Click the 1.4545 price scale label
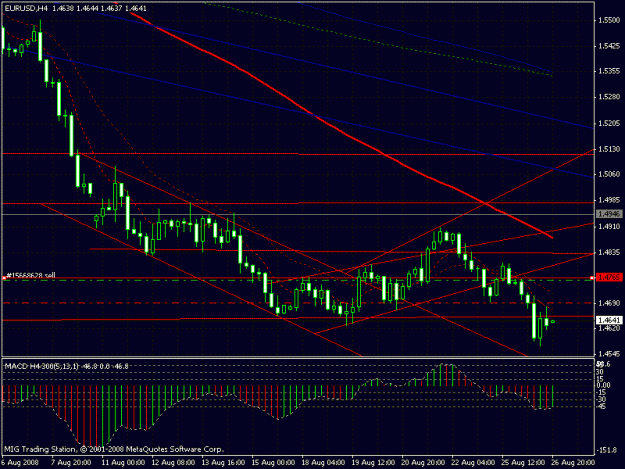625x469 pixels. 609,353
